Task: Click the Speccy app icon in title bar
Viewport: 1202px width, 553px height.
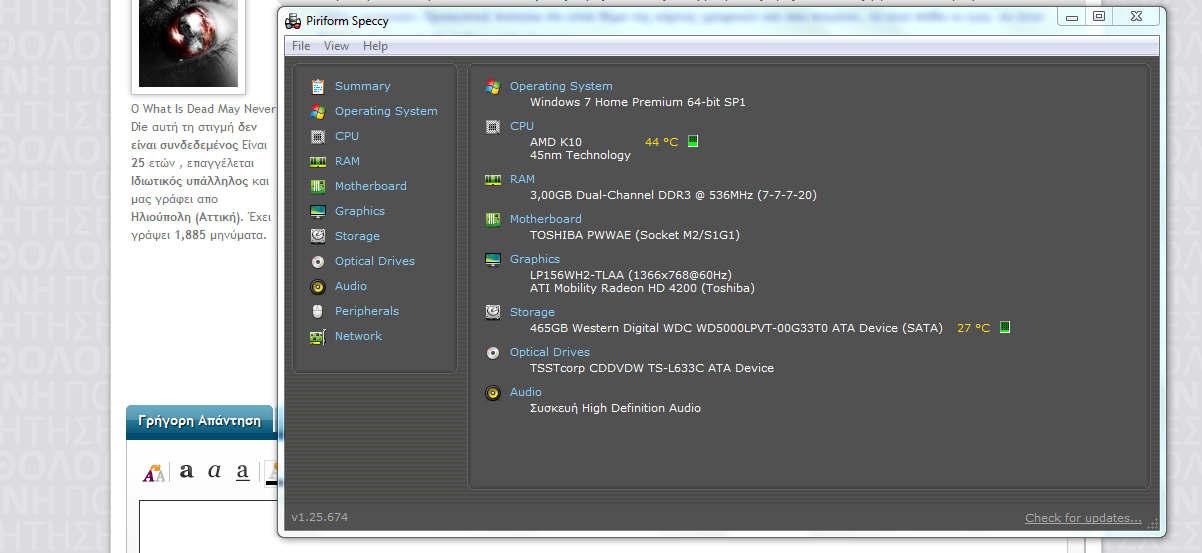Action: 293,20
